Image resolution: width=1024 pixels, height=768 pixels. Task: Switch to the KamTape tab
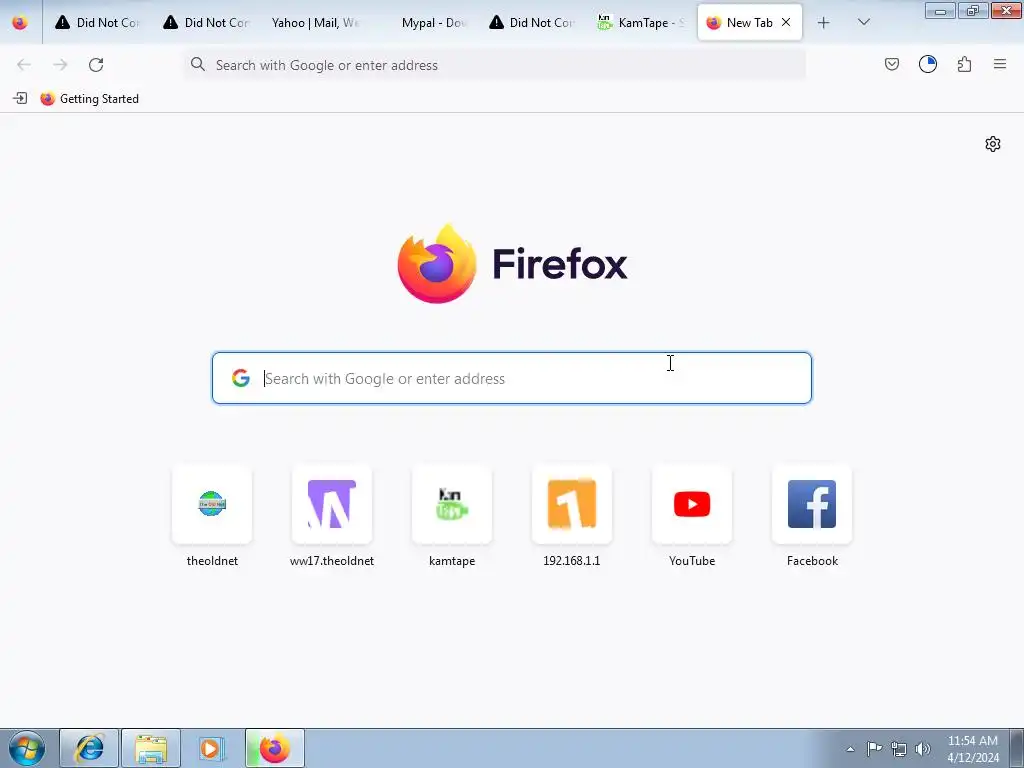(x=639, y=23)
